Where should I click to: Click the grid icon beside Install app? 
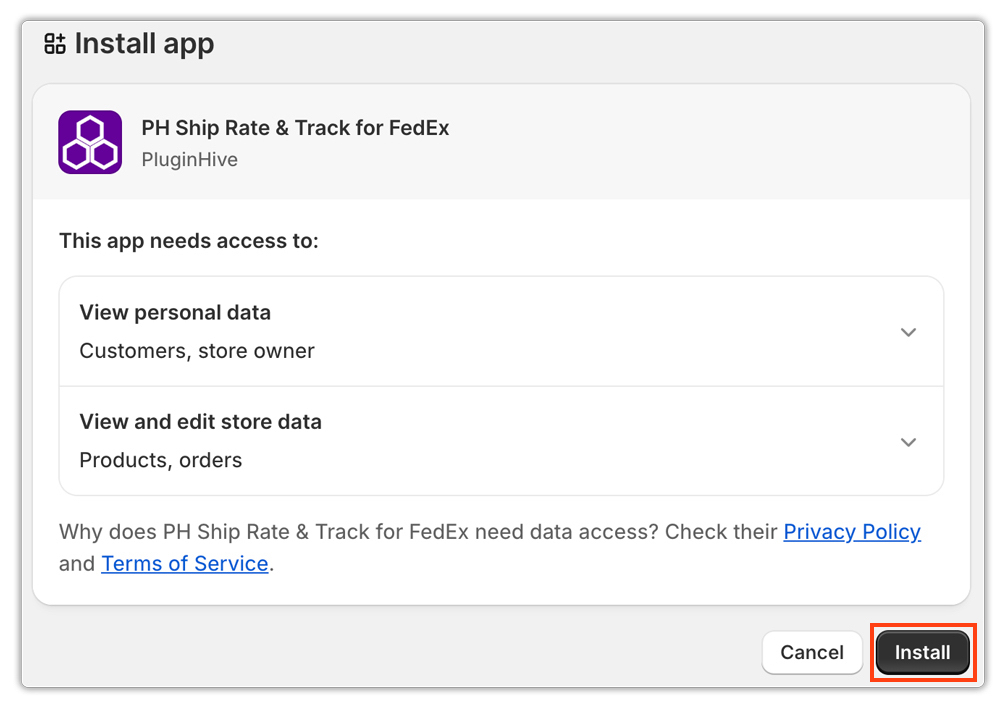[x=54, y=43]
